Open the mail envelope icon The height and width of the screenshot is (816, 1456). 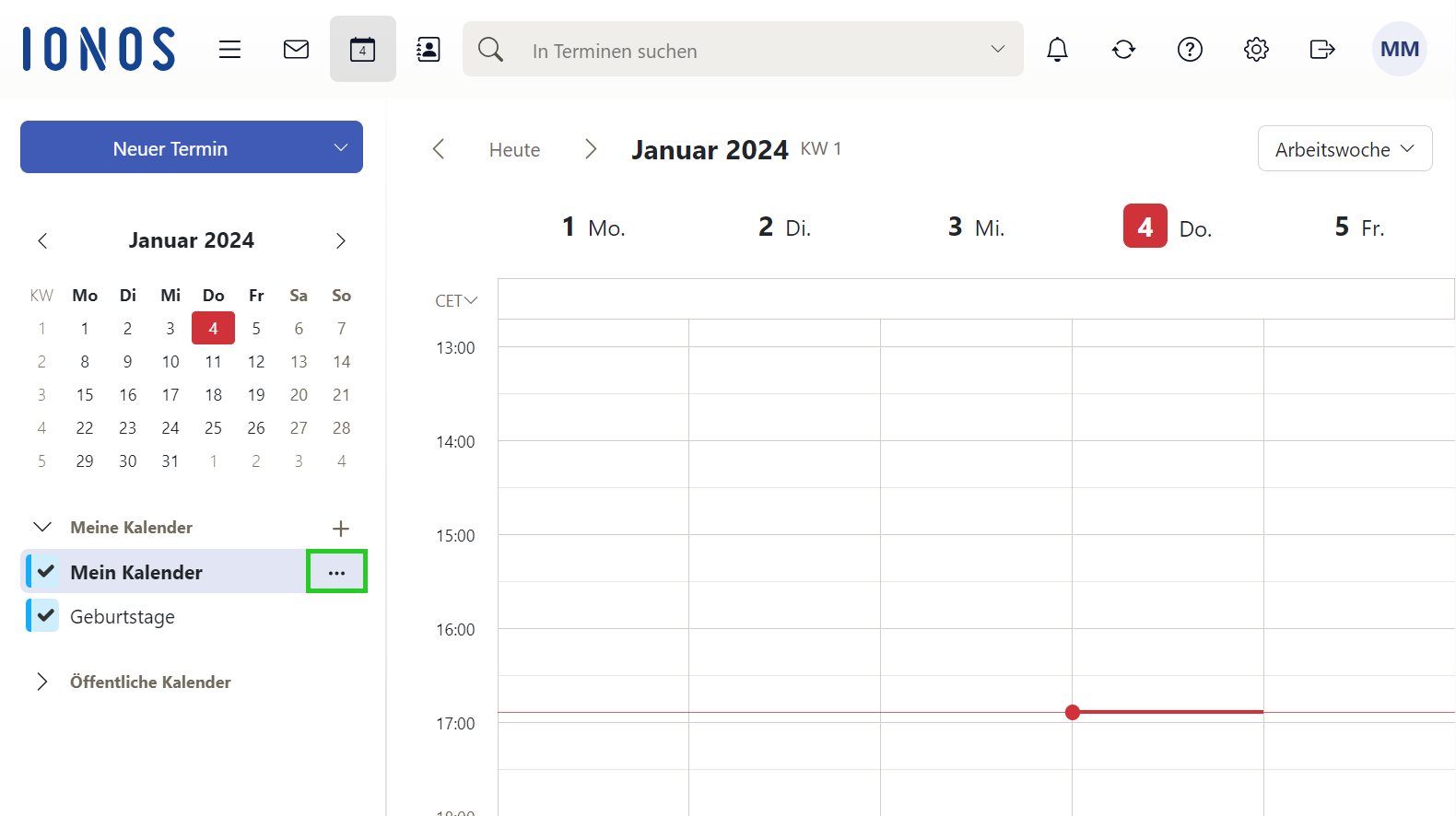(x=296, y=50)
